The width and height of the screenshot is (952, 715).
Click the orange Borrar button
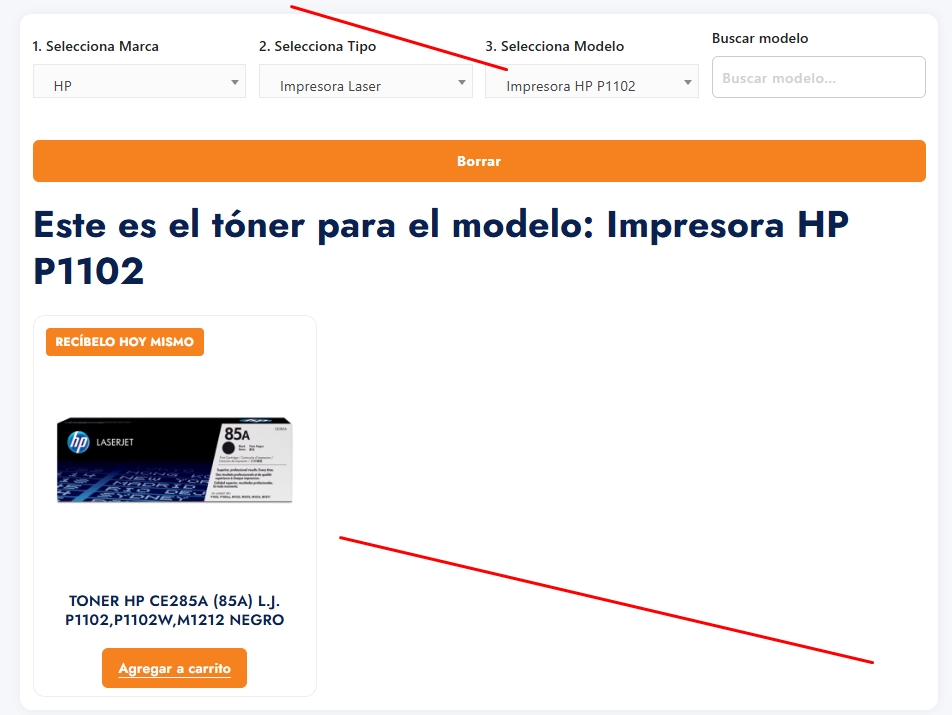point(479,161)
